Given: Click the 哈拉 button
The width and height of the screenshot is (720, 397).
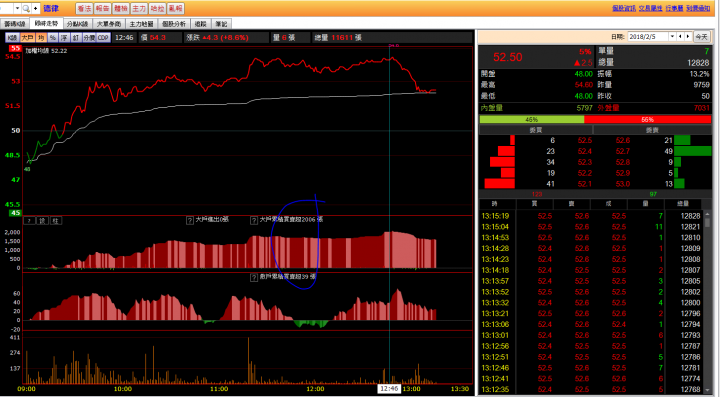Looking at the screenshot, I should click(x=158, y=8).
